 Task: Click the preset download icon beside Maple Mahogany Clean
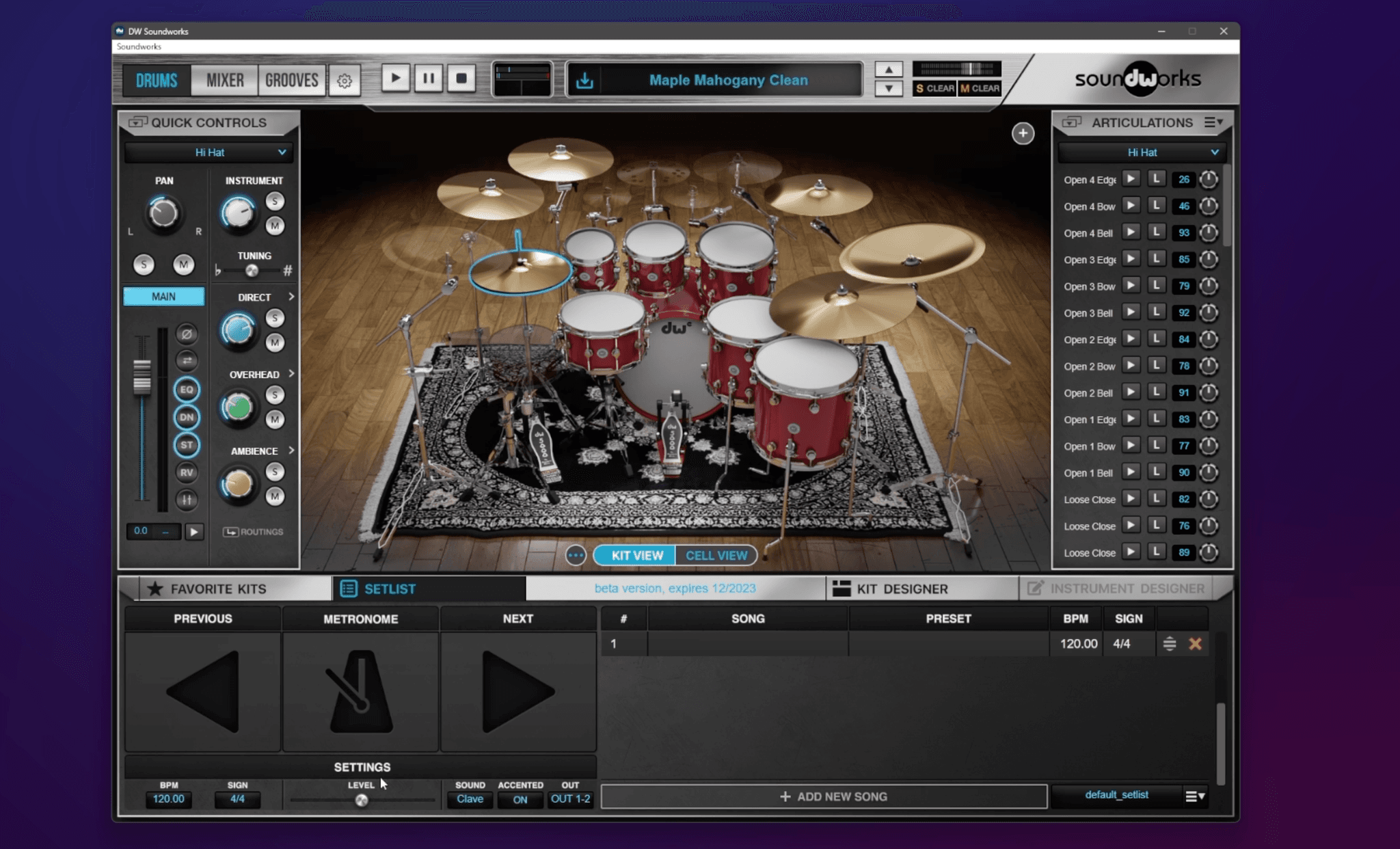[x=584, y=79]
